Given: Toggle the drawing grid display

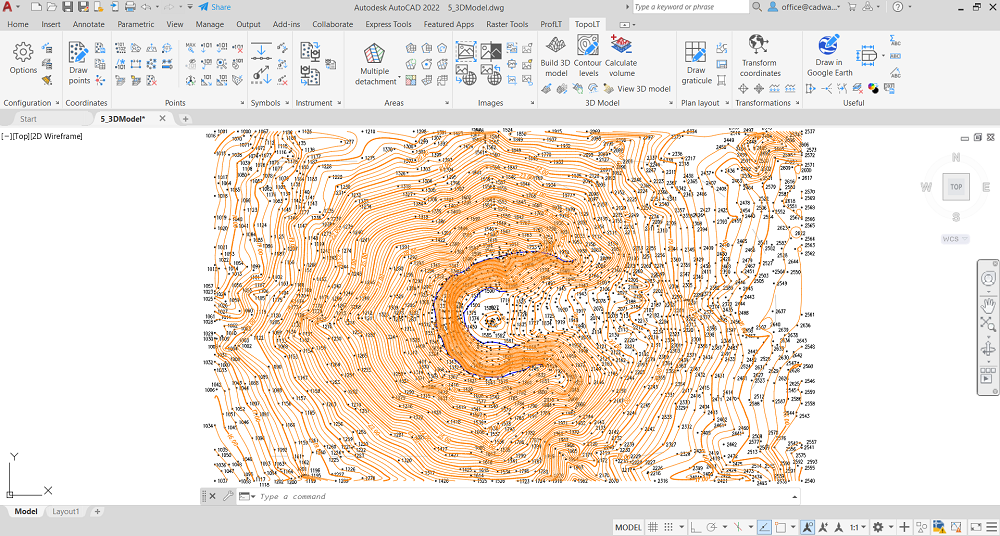Looking at the screenshot, I should [x=652, y=527].
